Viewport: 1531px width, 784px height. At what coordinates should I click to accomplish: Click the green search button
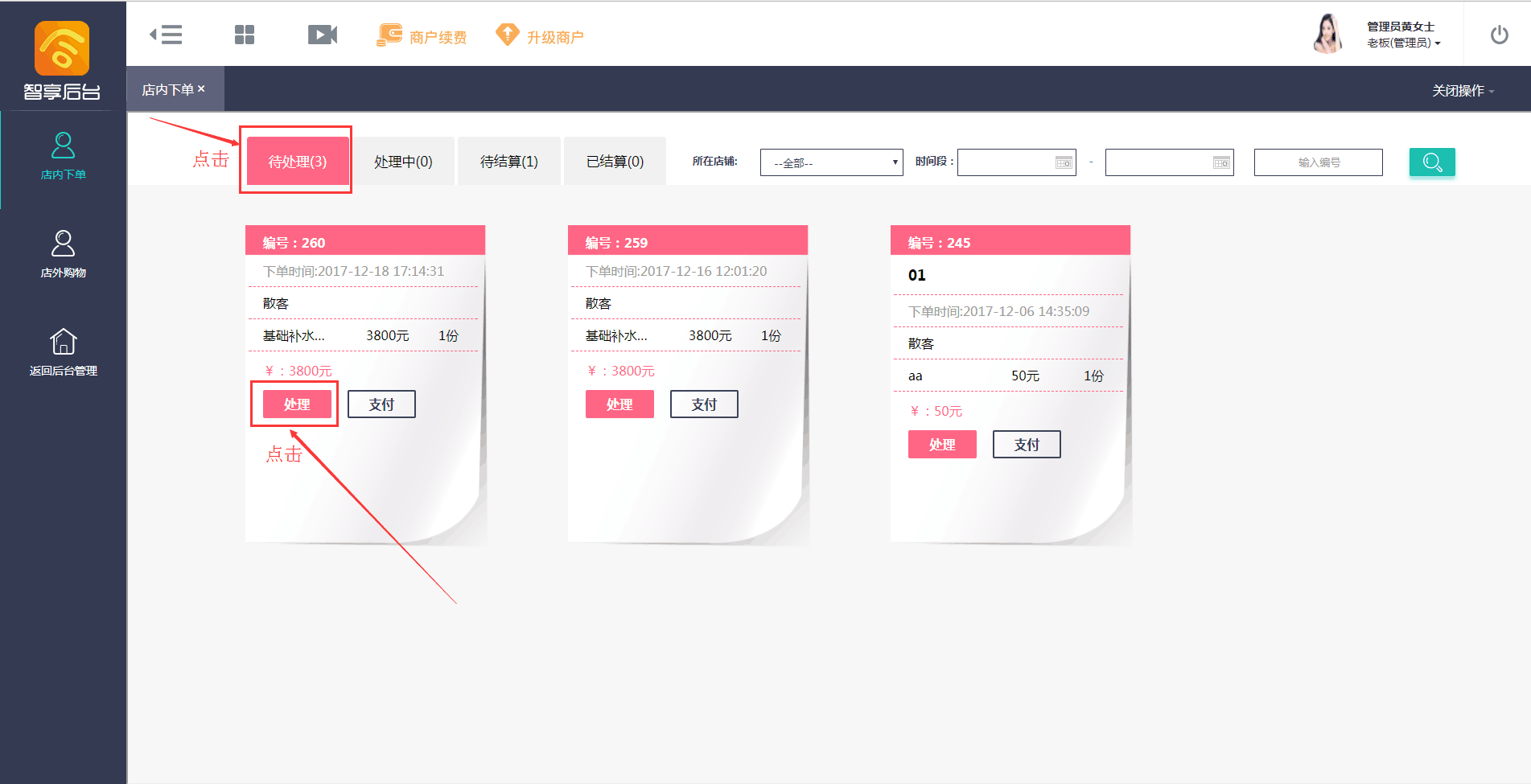[x=1432, y=162]
